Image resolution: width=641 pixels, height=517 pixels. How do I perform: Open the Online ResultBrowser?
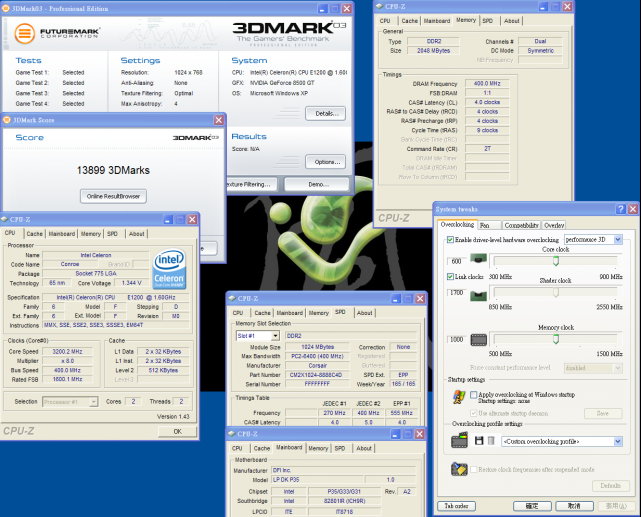click(x=113, y=196)
